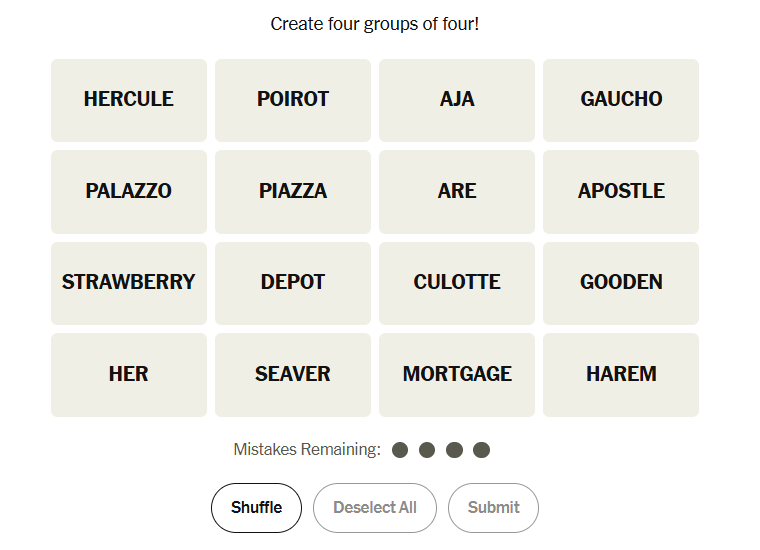Viewport: 760px width, 550px height.
Task: Pick the GAUCHO tile
Action: (x=621, y=99)
